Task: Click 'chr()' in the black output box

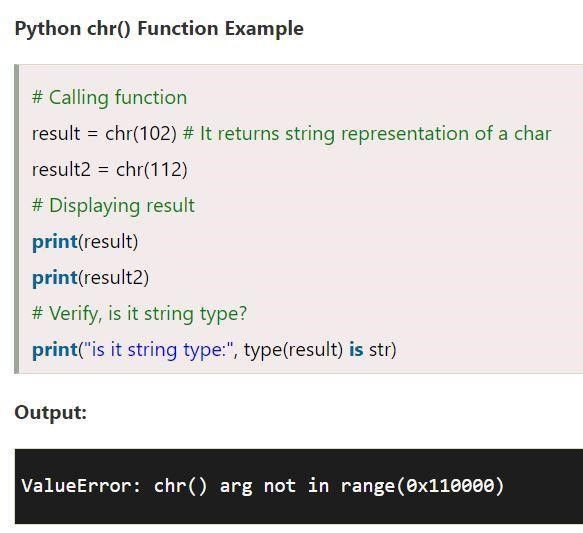Action: pos(180,486)
